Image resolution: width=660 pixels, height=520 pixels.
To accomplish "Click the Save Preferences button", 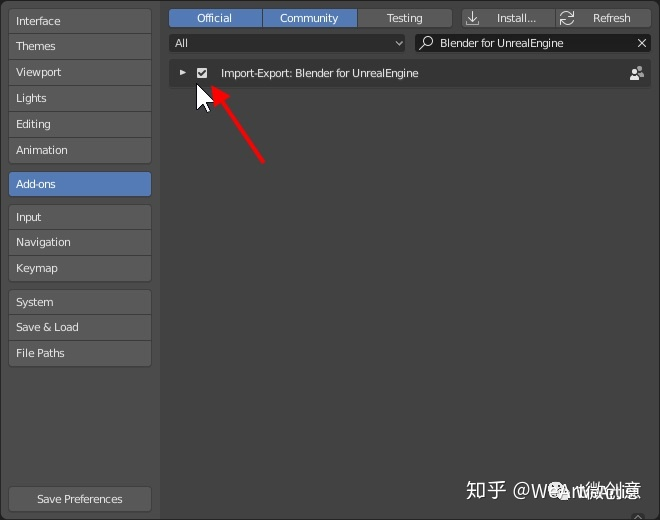I will 80,499.
